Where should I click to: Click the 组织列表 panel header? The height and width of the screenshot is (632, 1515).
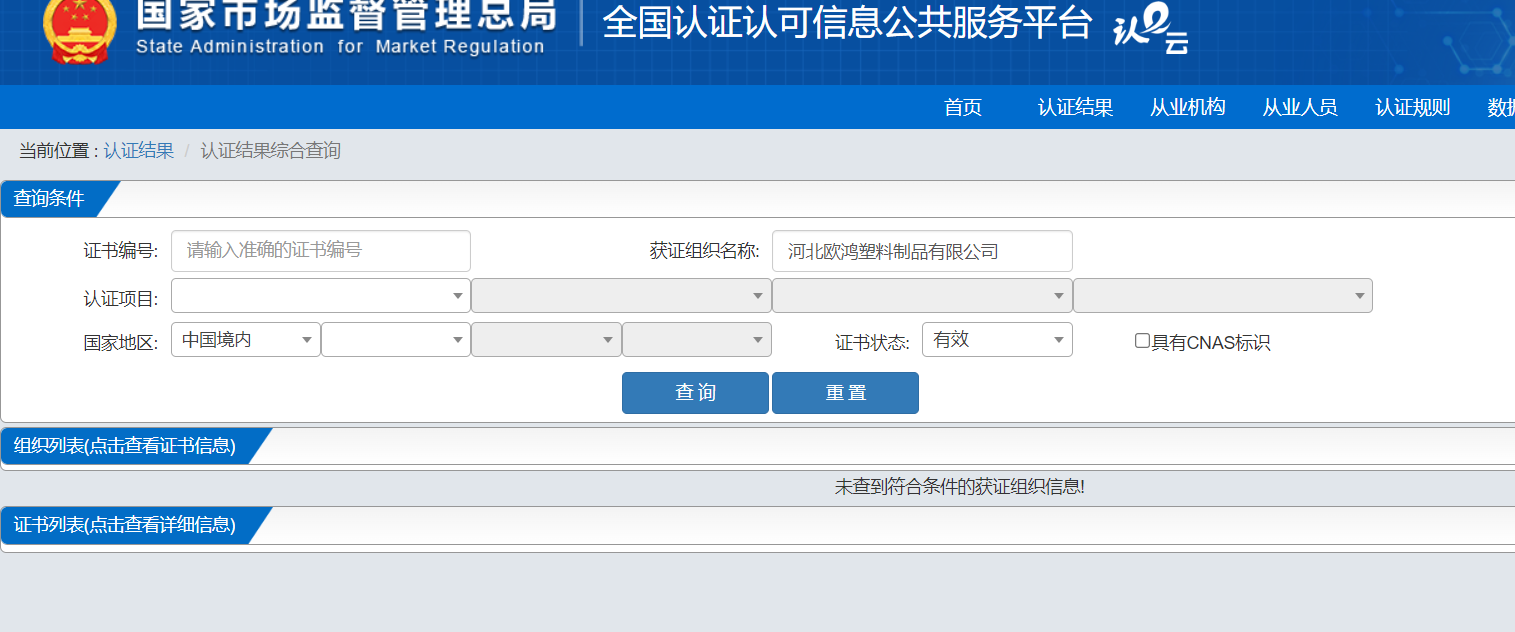125,446
